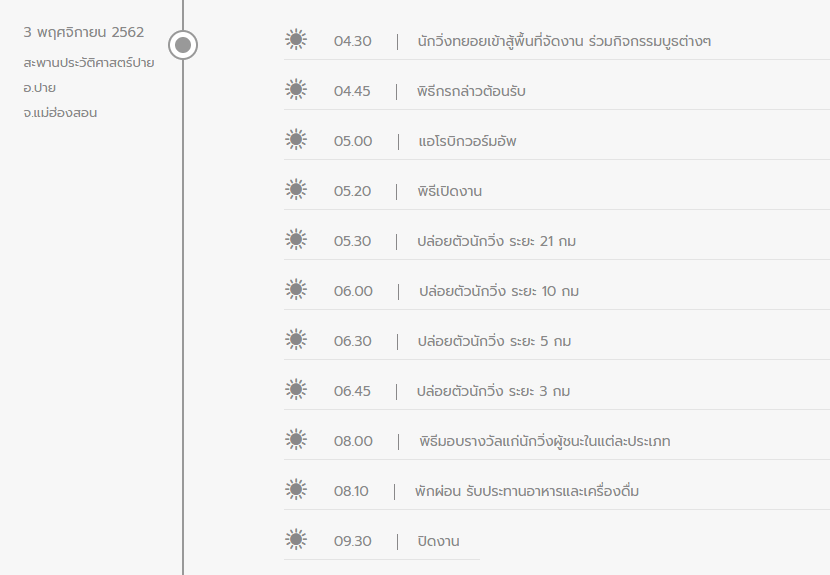Select the sun icon next to 06.45

[296, 390]
